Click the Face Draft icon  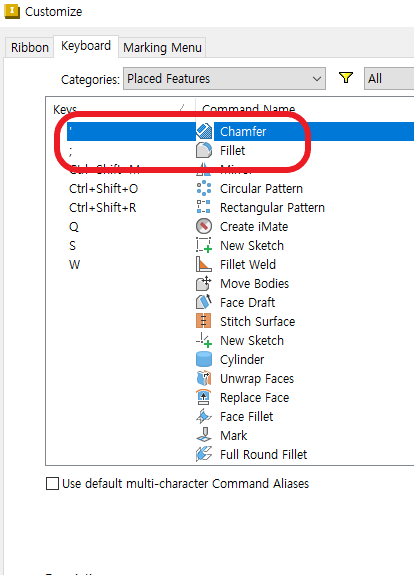[x=204, y=303]
